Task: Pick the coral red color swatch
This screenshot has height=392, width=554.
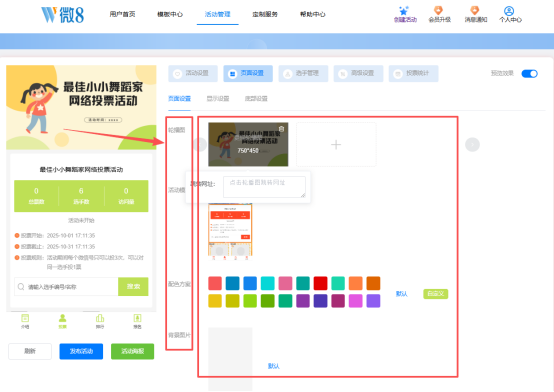Action: coord(215,283)
